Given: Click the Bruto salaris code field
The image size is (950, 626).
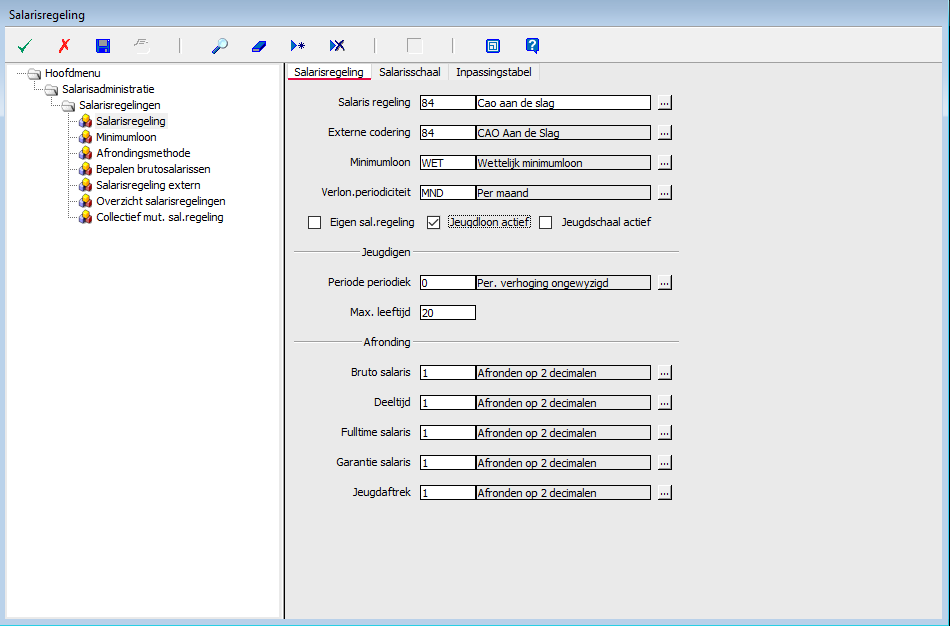Looking at the screenshot, I should point(448,372).
